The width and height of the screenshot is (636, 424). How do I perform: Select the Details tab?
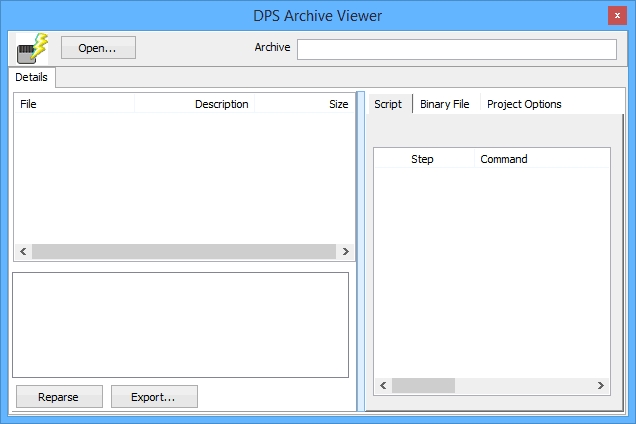point(32,77)
